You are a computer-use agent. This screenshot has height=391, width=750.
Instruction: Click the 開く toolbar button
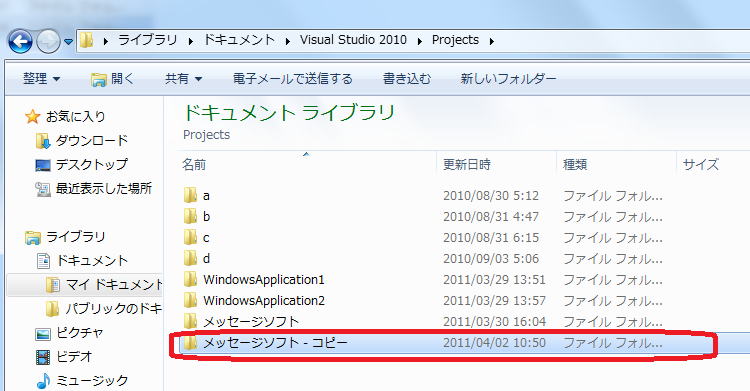click(112, 78)
